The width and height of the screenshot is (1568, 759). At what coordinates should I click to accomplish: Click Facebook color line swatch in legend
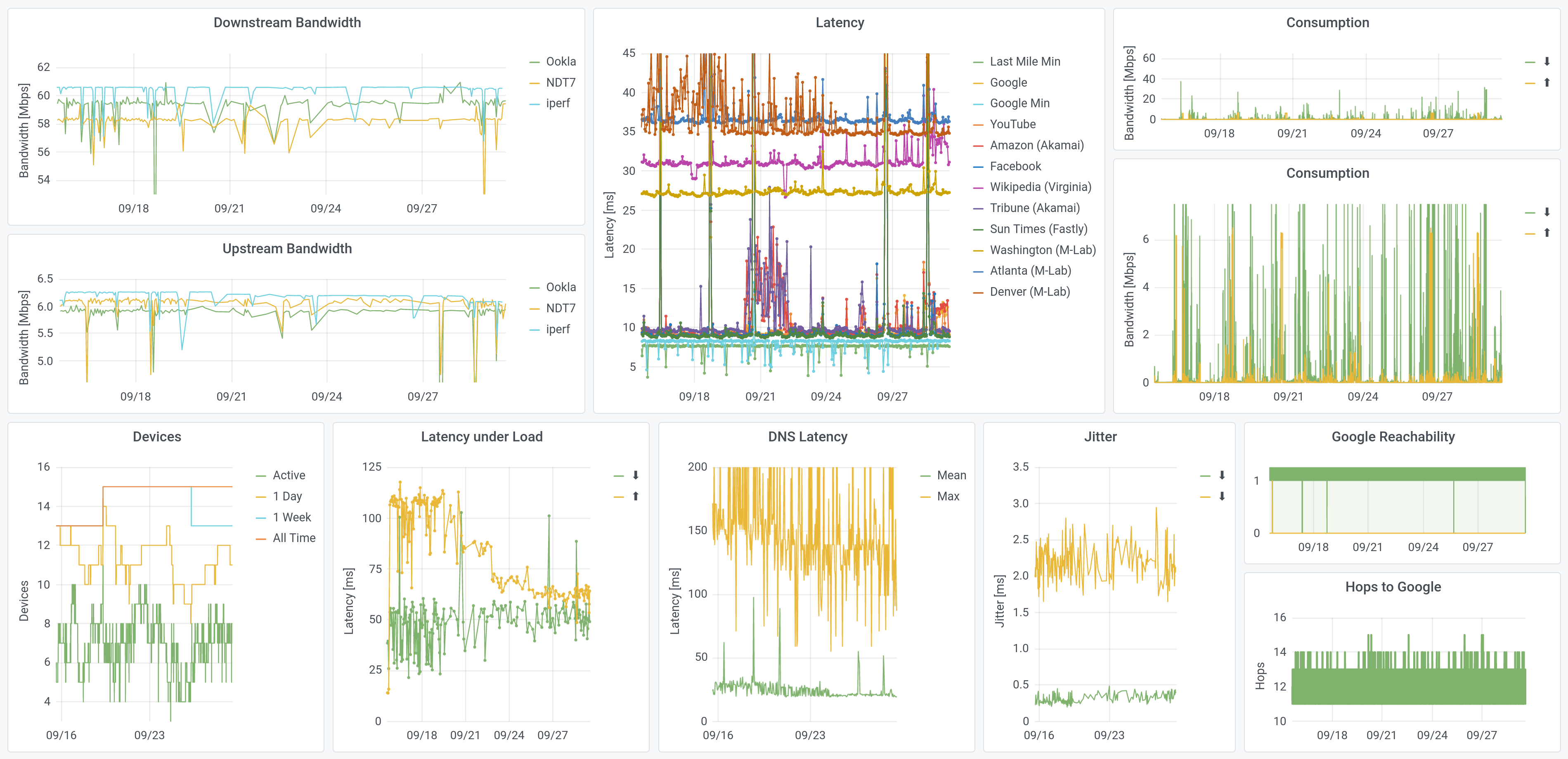point(978,167)
